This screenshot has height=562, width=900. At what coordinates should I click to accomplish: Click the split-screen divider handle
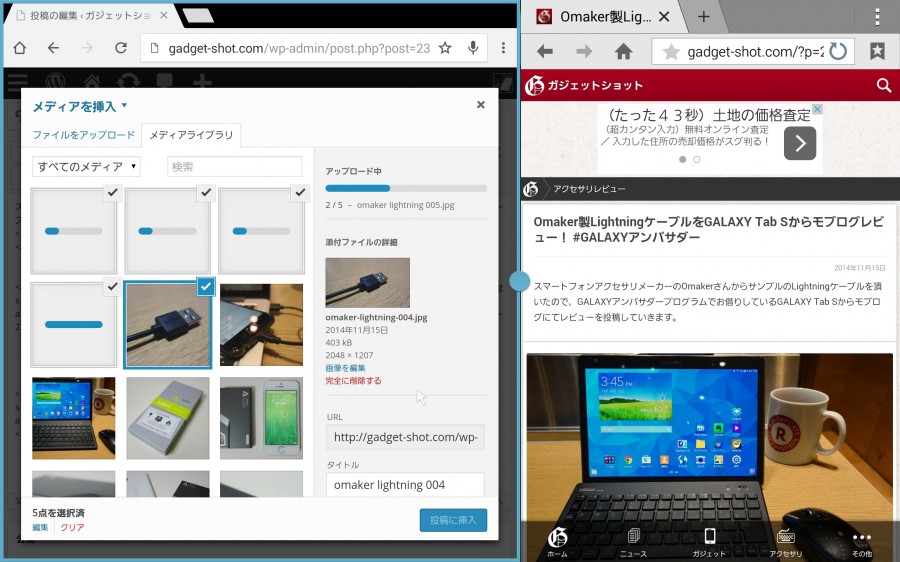pyautogui.click(x=519, y=281)
